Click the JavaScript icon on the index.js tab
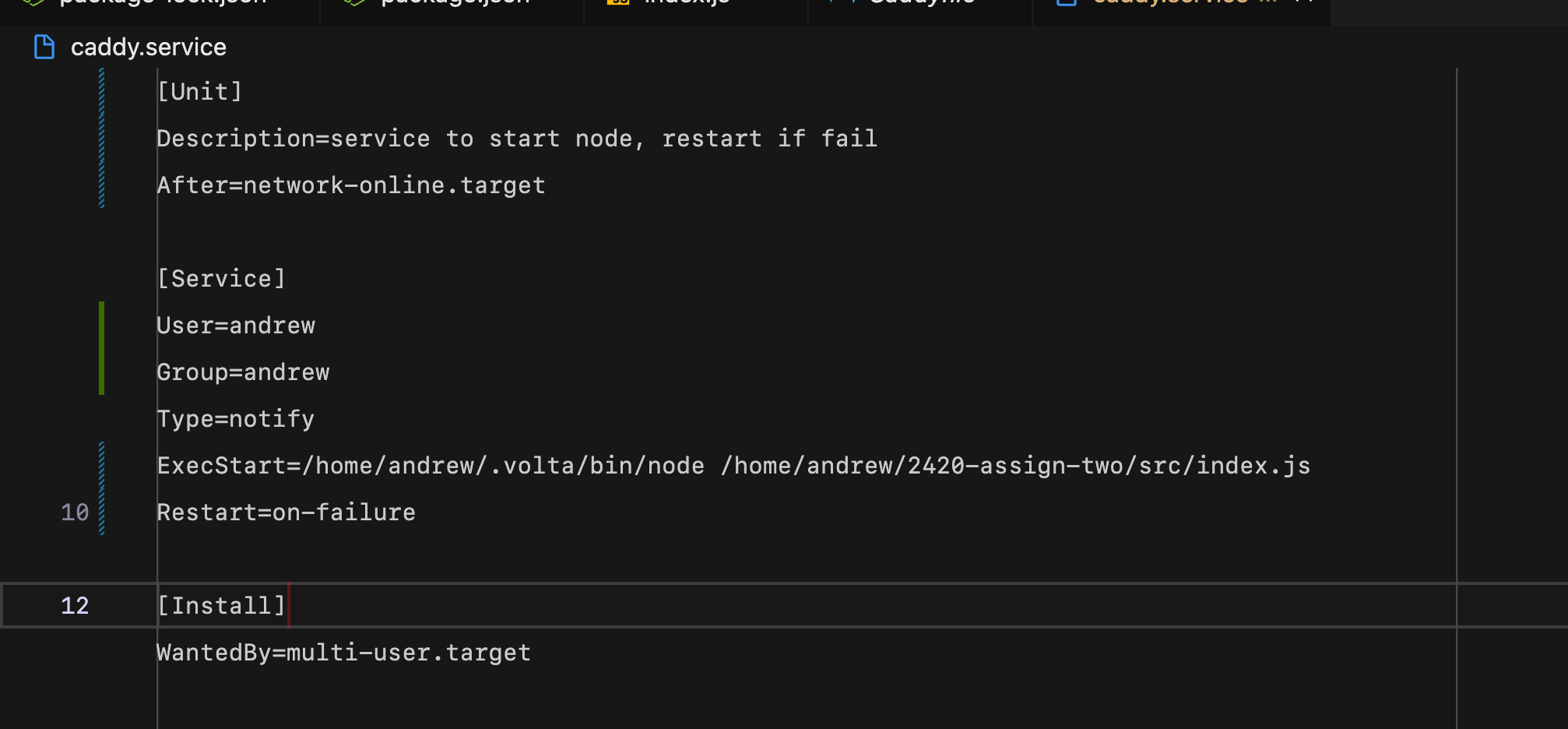 617,2
